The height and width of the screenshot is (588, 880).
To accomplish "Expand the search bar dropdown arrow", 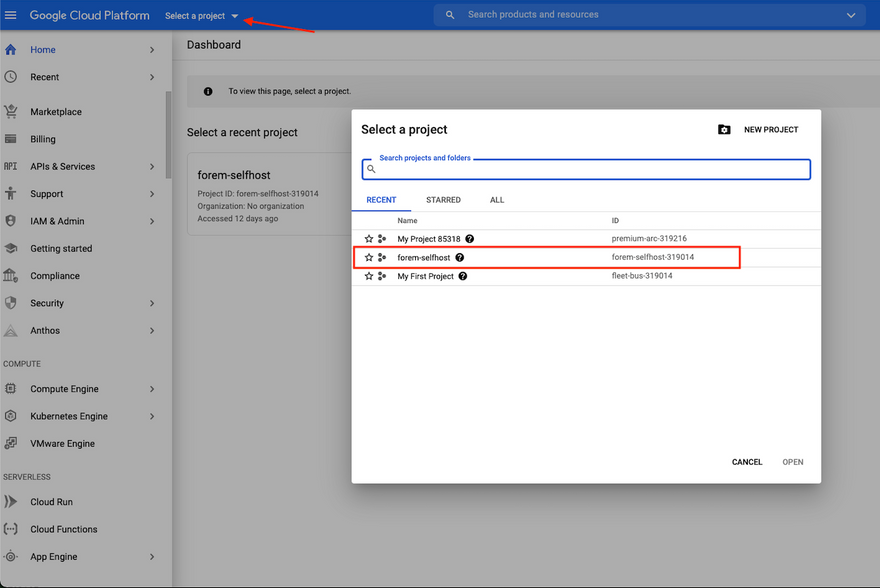I will (851, 15).
